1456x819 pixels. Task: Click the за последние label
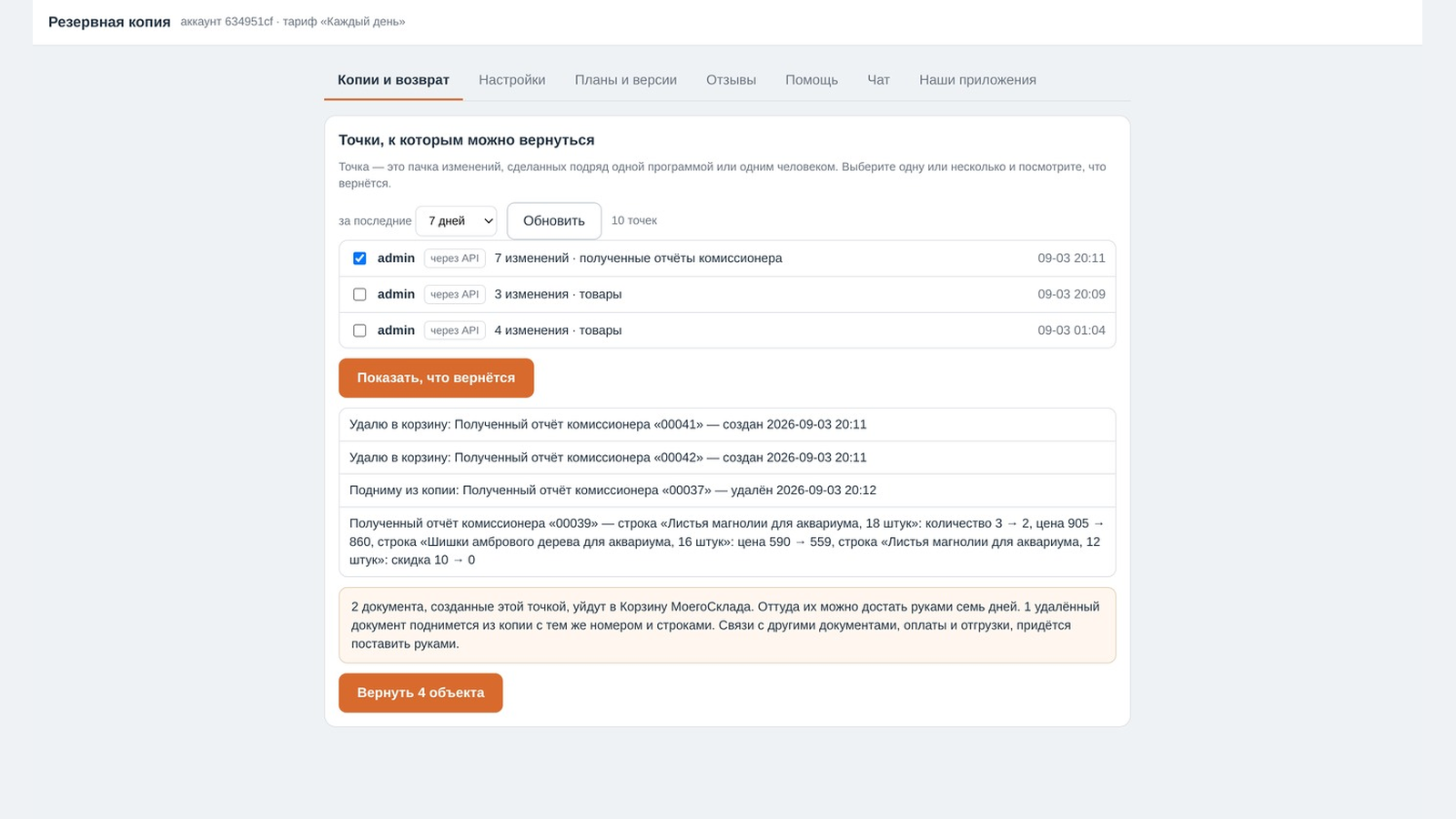pos(375,221)
